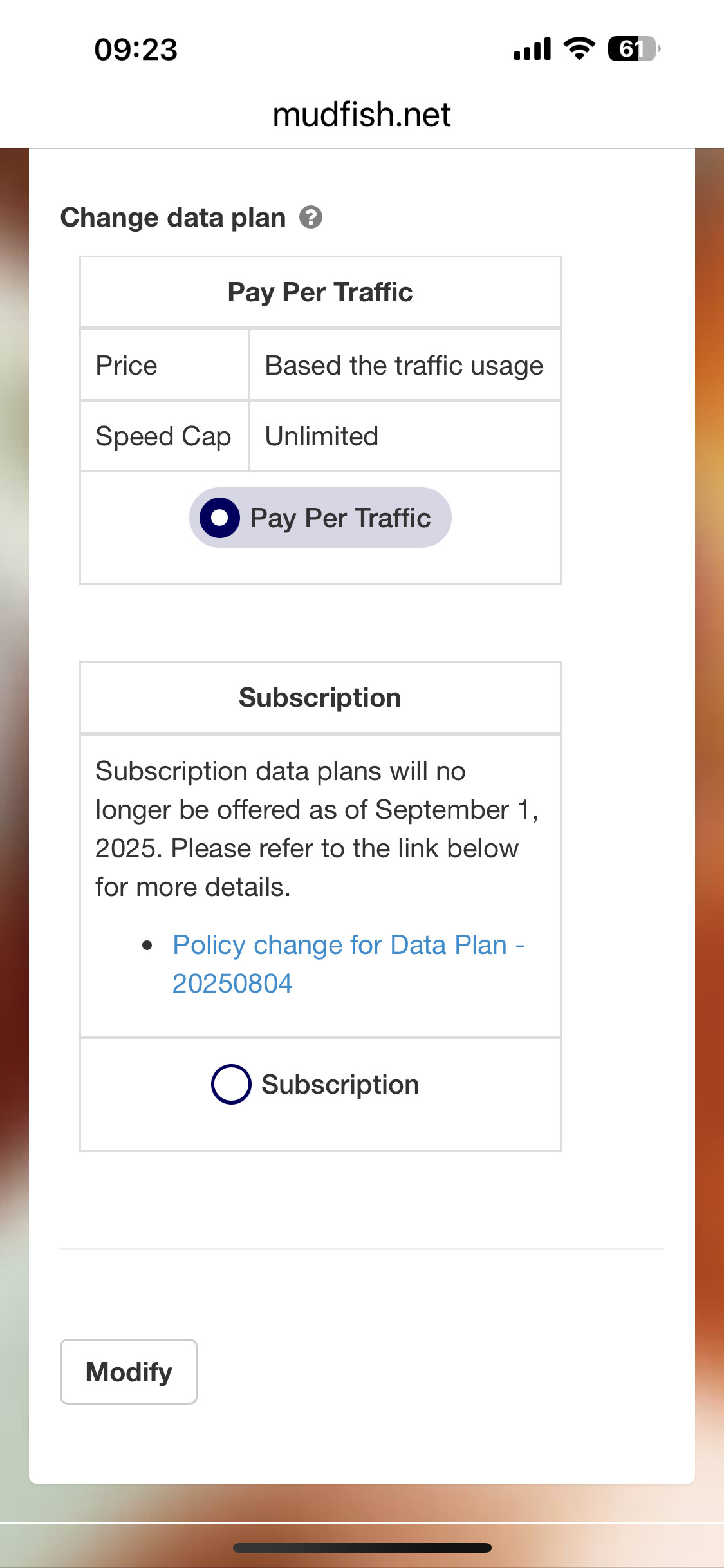This screenshot has height=1568, width=724.
Task: Click the Based the traffic usage cell
Action: tap(404, 366)
